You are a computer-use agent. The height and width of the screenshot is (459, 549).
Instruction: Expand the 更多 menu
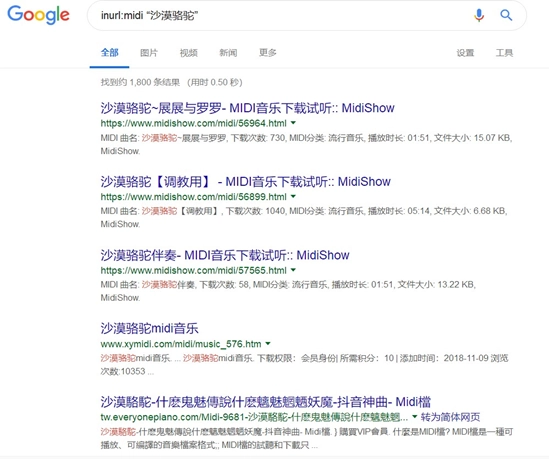[267, 53]
